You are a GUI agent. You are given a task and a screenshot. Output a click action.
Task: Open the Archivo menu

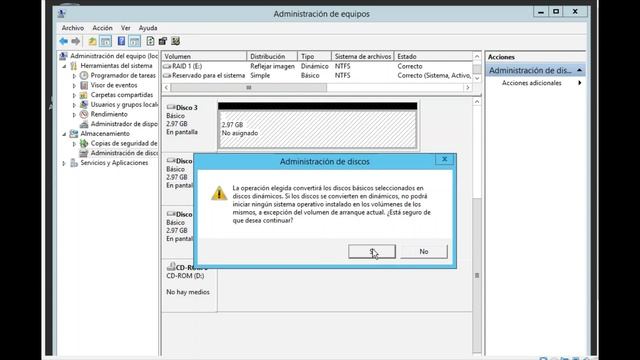pos(73,28)
